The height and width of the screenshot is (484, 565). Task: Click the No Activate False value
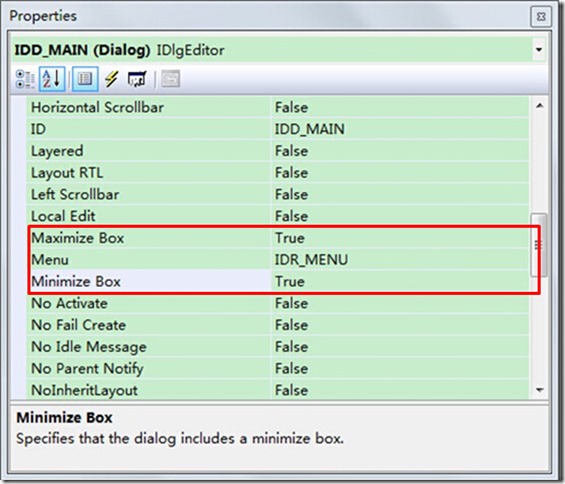tap(400, 303)
